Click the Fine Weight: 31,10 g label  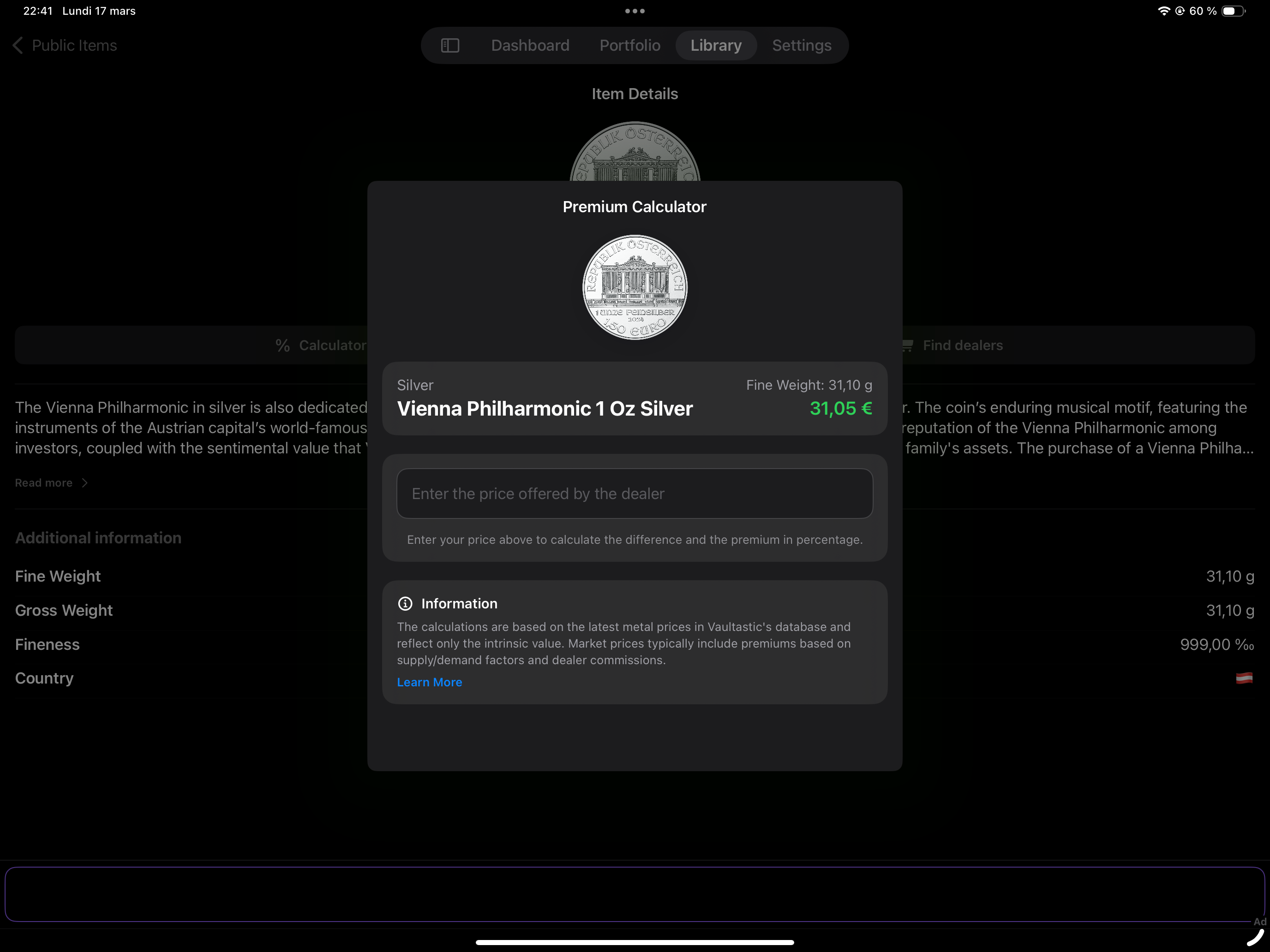[x=809, y=385]
